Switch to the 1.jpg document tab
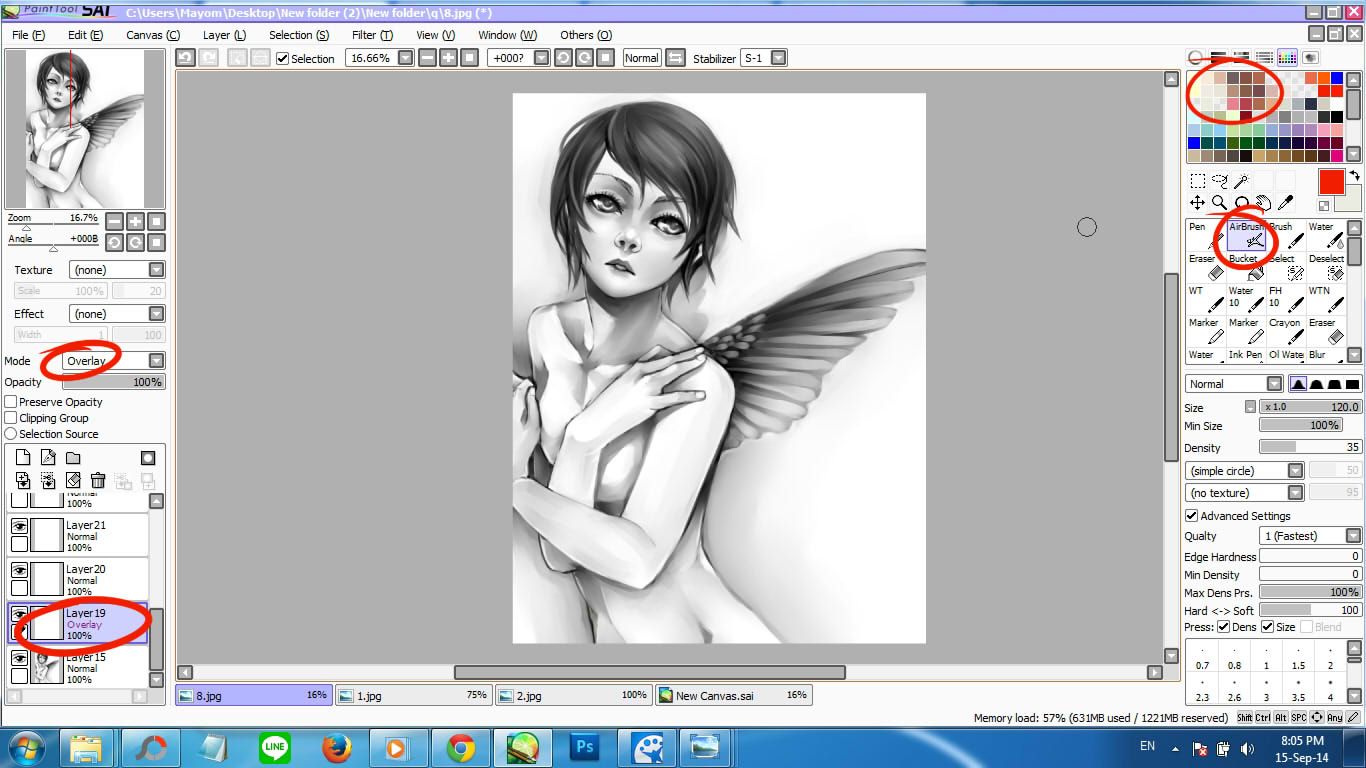 tap(413, 695)
